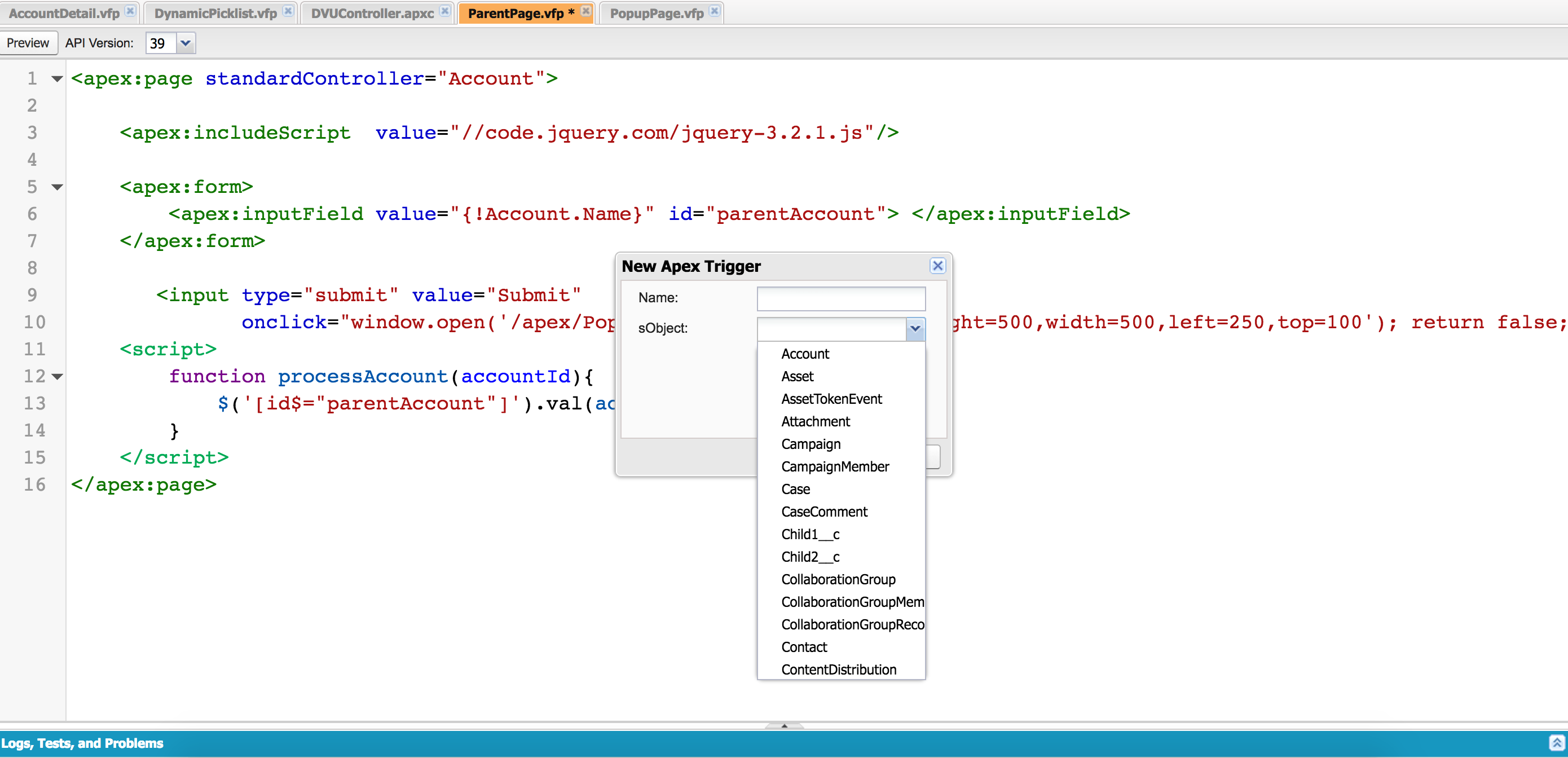This screenshot has width=1568, height=758.
Task: Click the API Version 39 field
Action: coord(161,43)
